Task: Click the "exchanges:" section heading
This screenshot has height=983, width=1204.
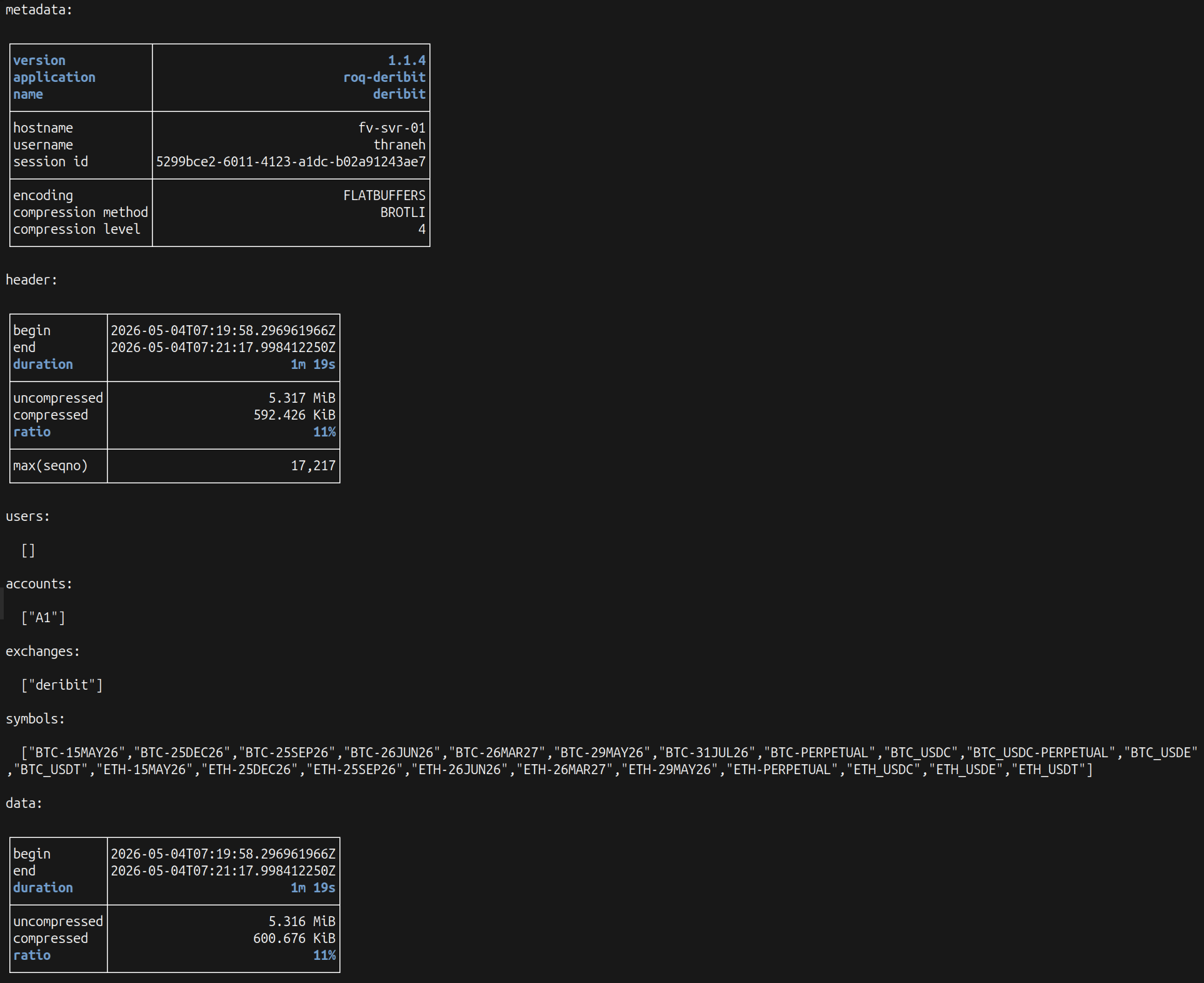Action: point(43,652)
